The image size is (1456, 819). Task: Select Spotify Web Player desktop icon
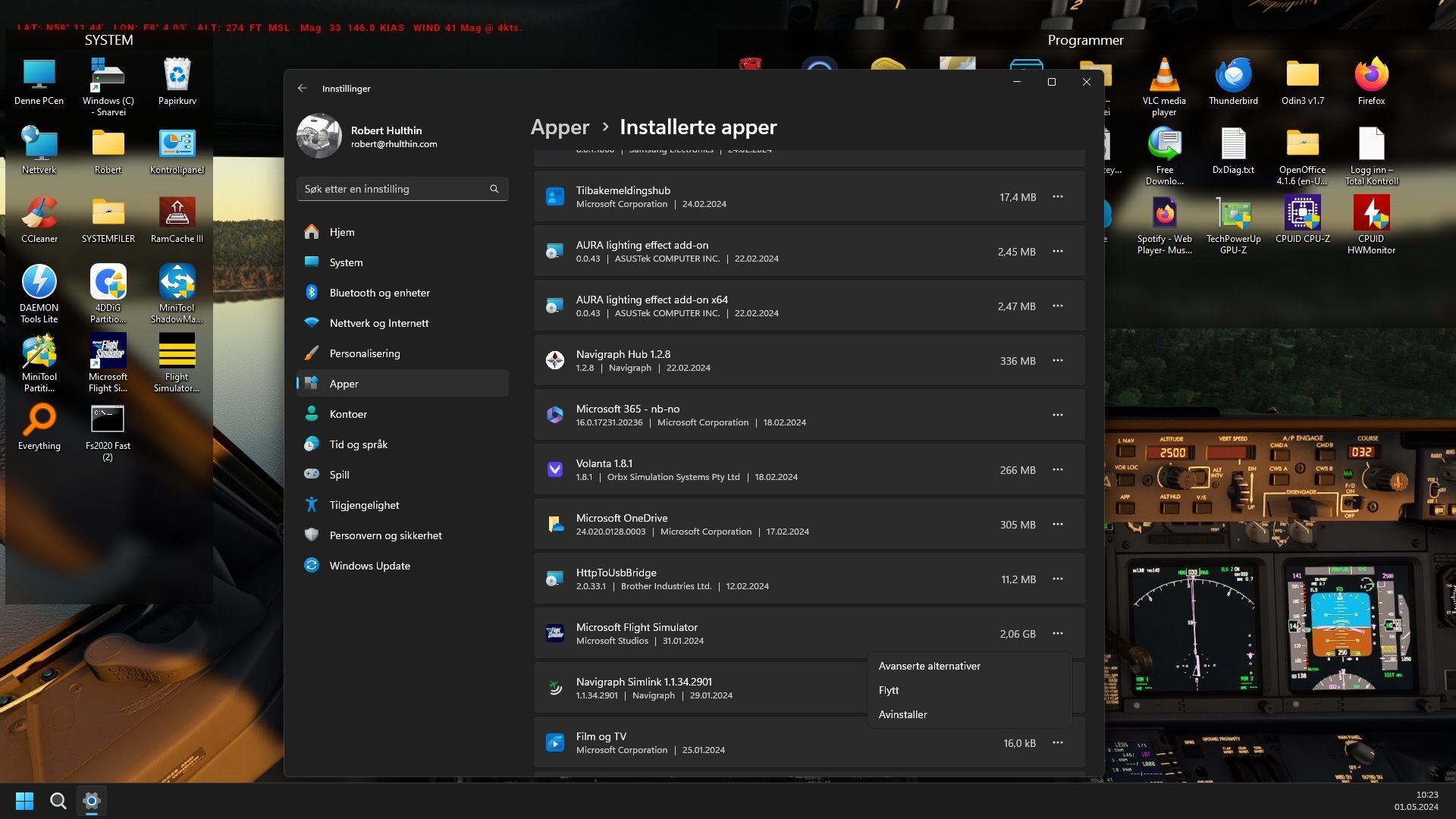[x=1164, y=224]
